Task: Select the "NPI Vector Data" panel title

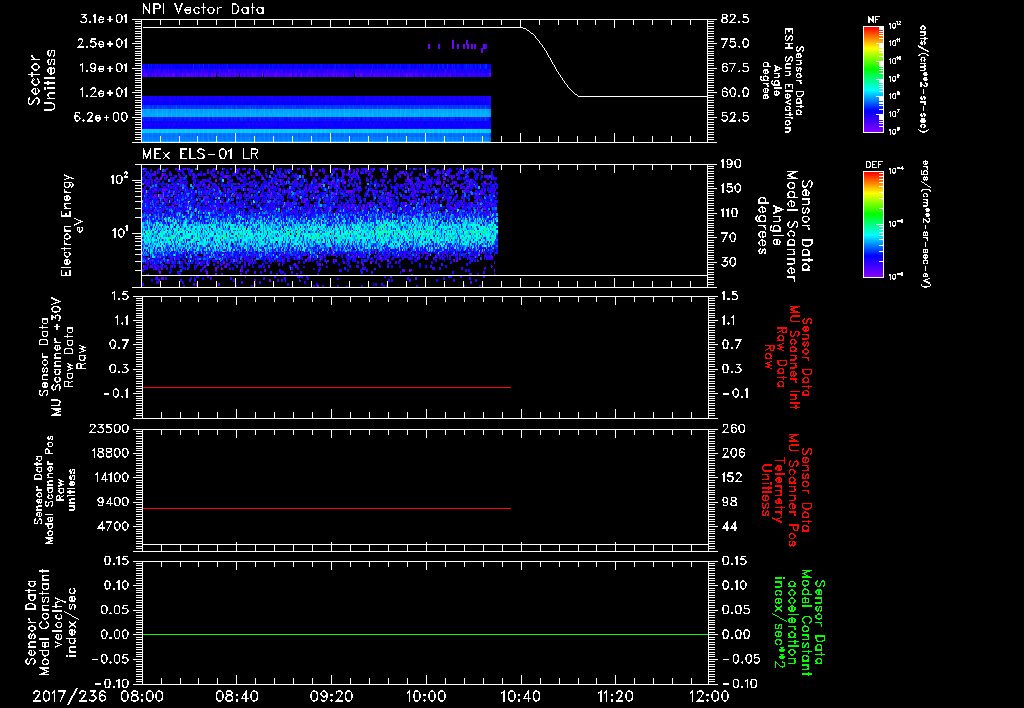Action: point(203,9)
